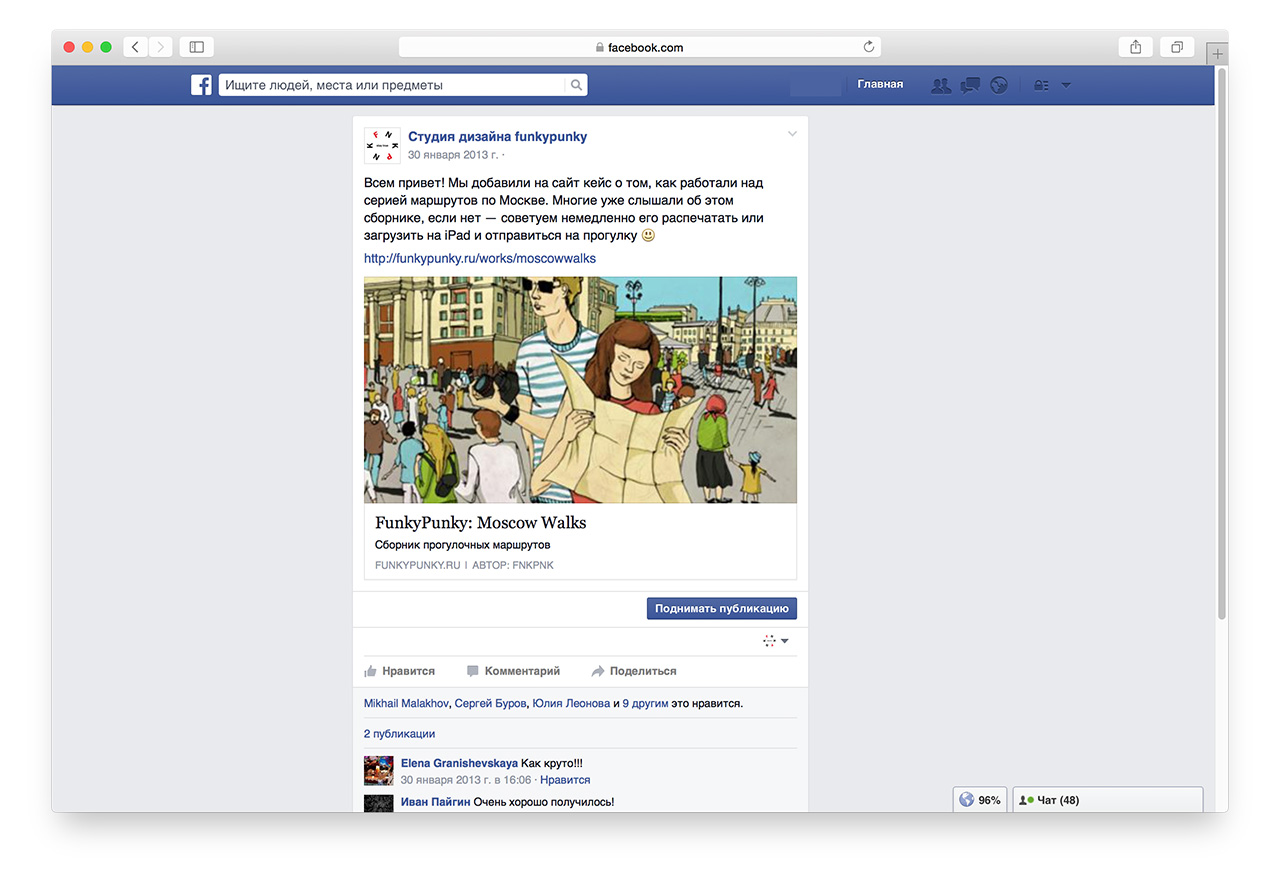Click the Поделиться link
The width and height of the screenshot is (1280, 886).
[634, 671]
